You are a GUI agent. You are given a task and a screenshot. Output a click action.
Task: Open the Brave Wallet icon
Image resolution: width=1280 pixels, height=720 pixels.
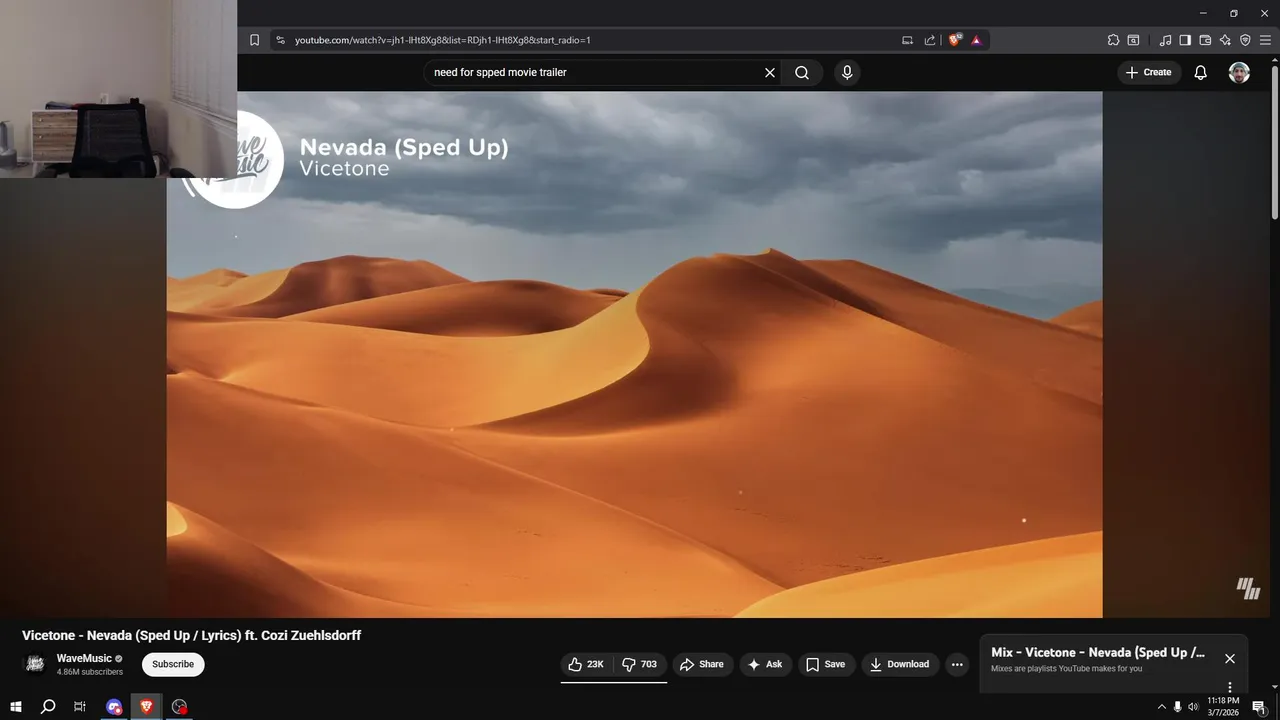[1205, 40]
